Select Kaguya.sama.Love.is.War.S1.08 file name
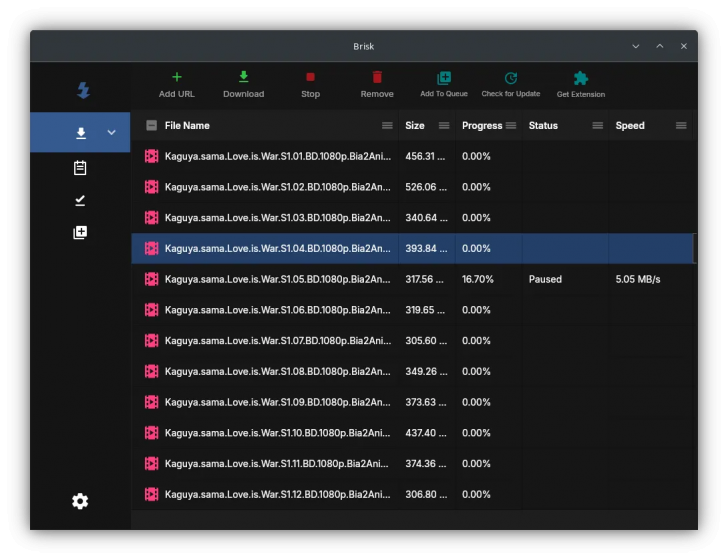 (278, 371)
